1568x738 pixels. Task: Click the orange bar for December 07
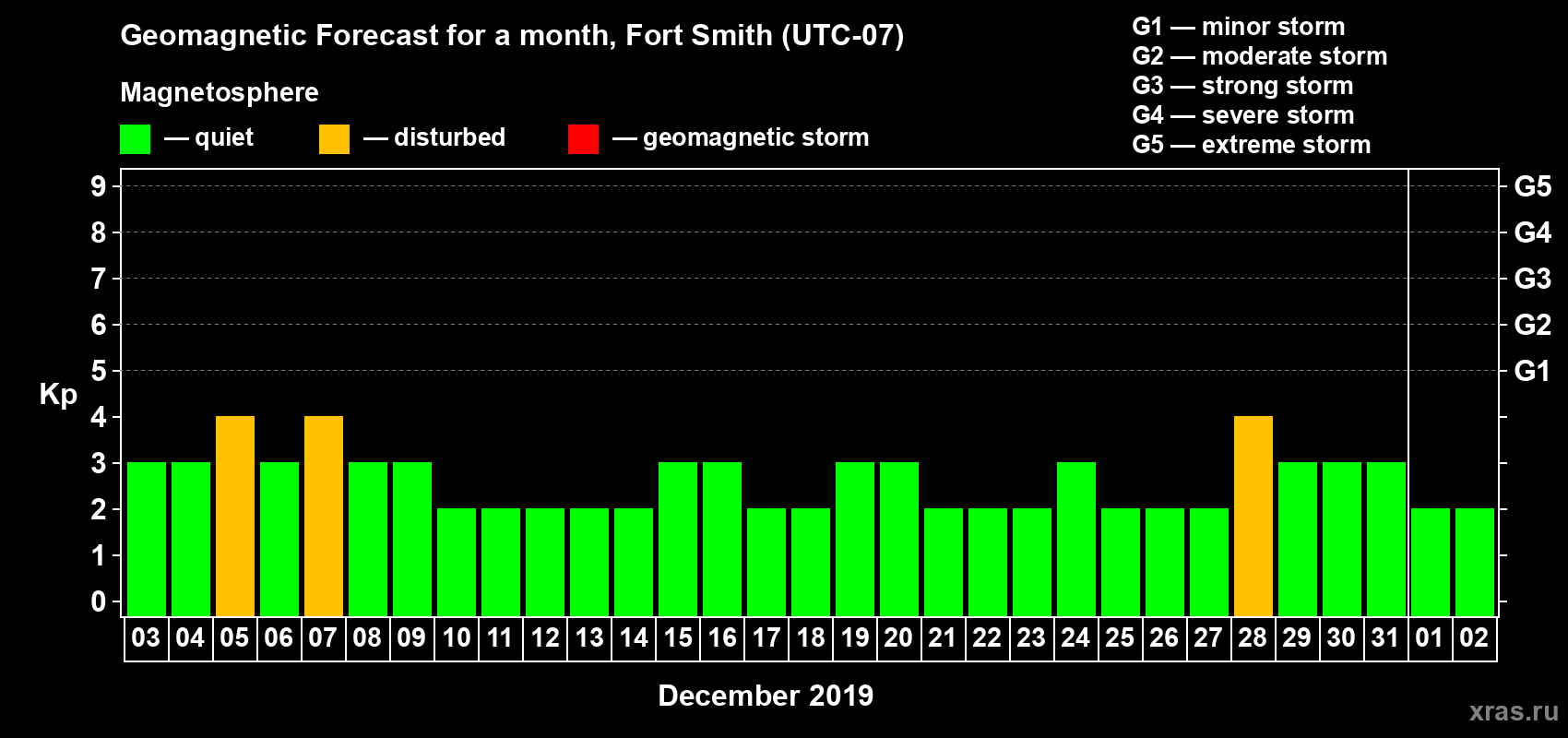tap(324, 516)
